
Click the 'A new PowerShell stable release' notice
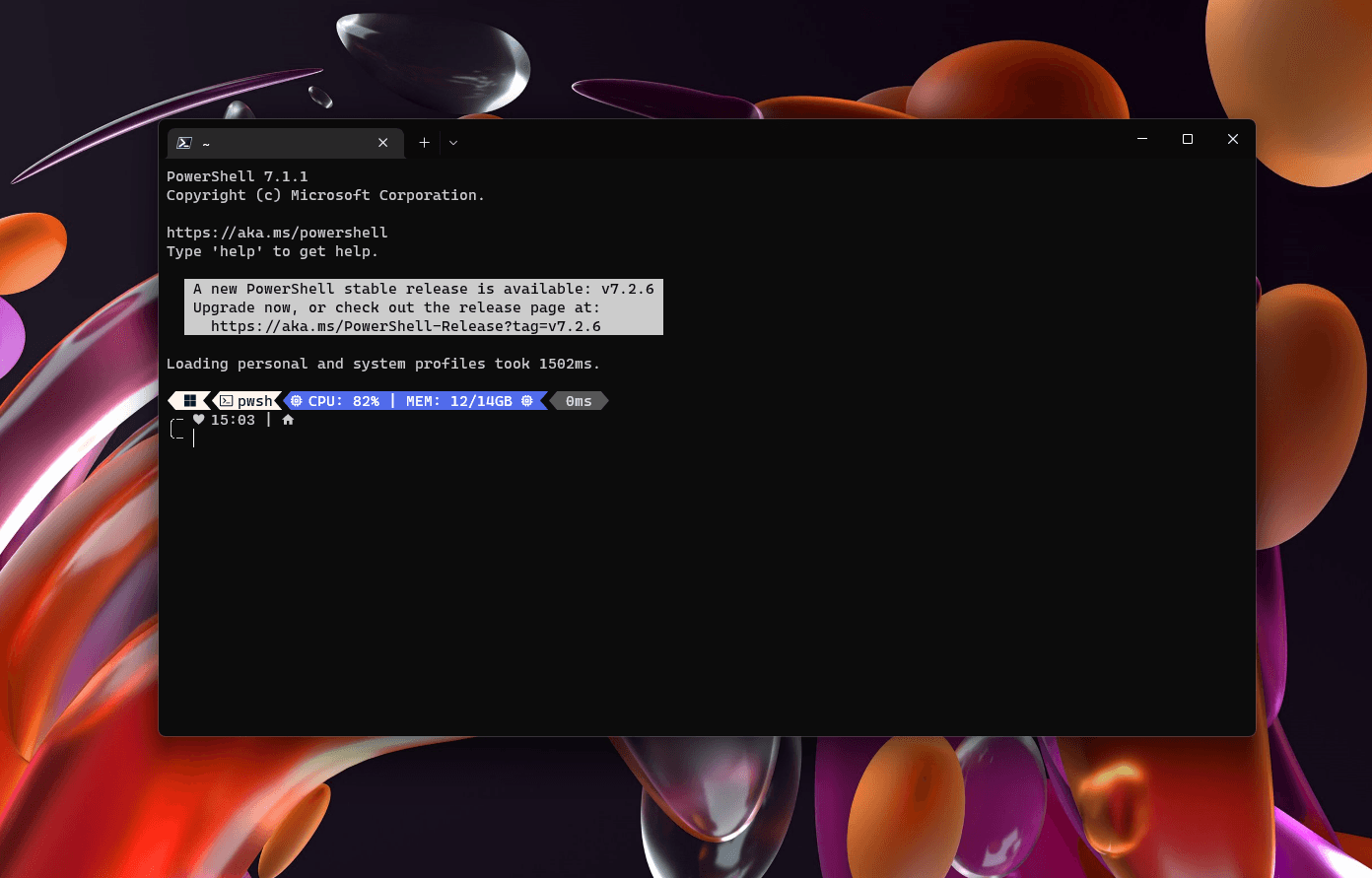point(424,289)
